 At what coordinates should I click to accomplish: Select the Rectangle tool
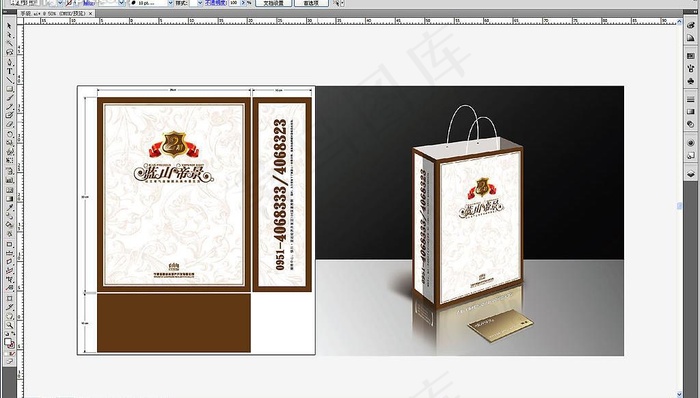point(9,89)
